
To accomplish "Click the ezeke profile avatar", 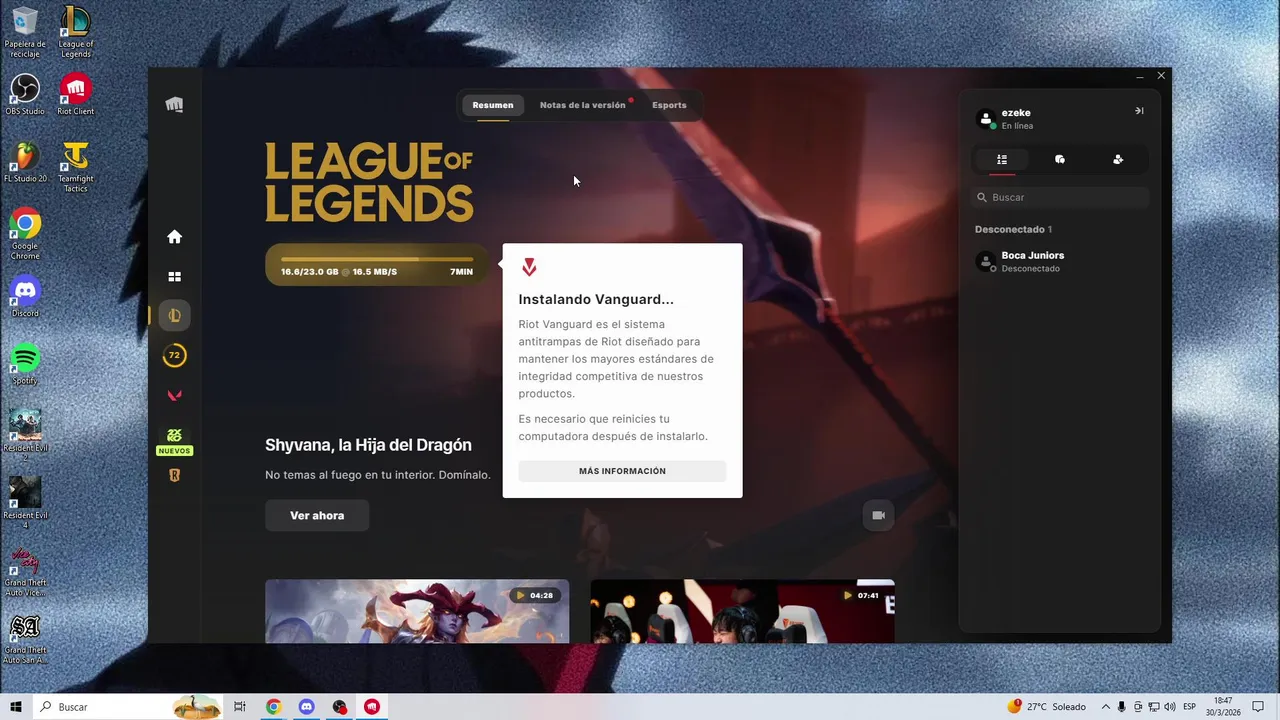I will (985, 119).
